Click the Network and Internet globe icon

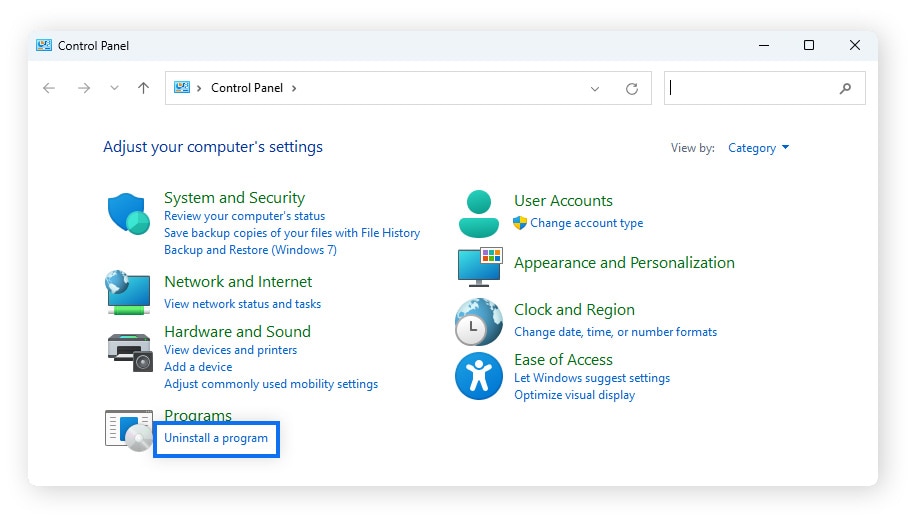point(128,292)
